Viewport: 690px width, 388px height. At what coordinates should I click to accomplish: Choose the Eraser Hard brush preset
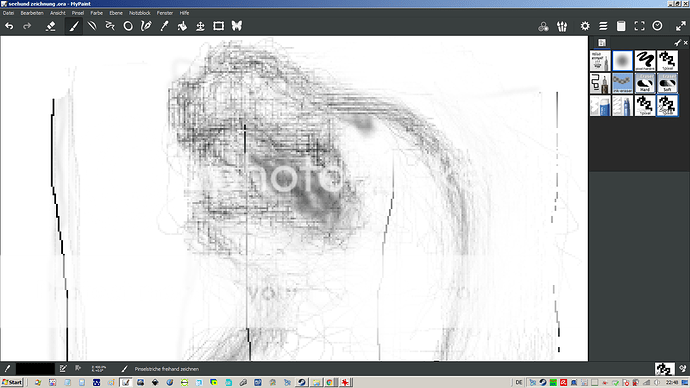tap(645, 83)
